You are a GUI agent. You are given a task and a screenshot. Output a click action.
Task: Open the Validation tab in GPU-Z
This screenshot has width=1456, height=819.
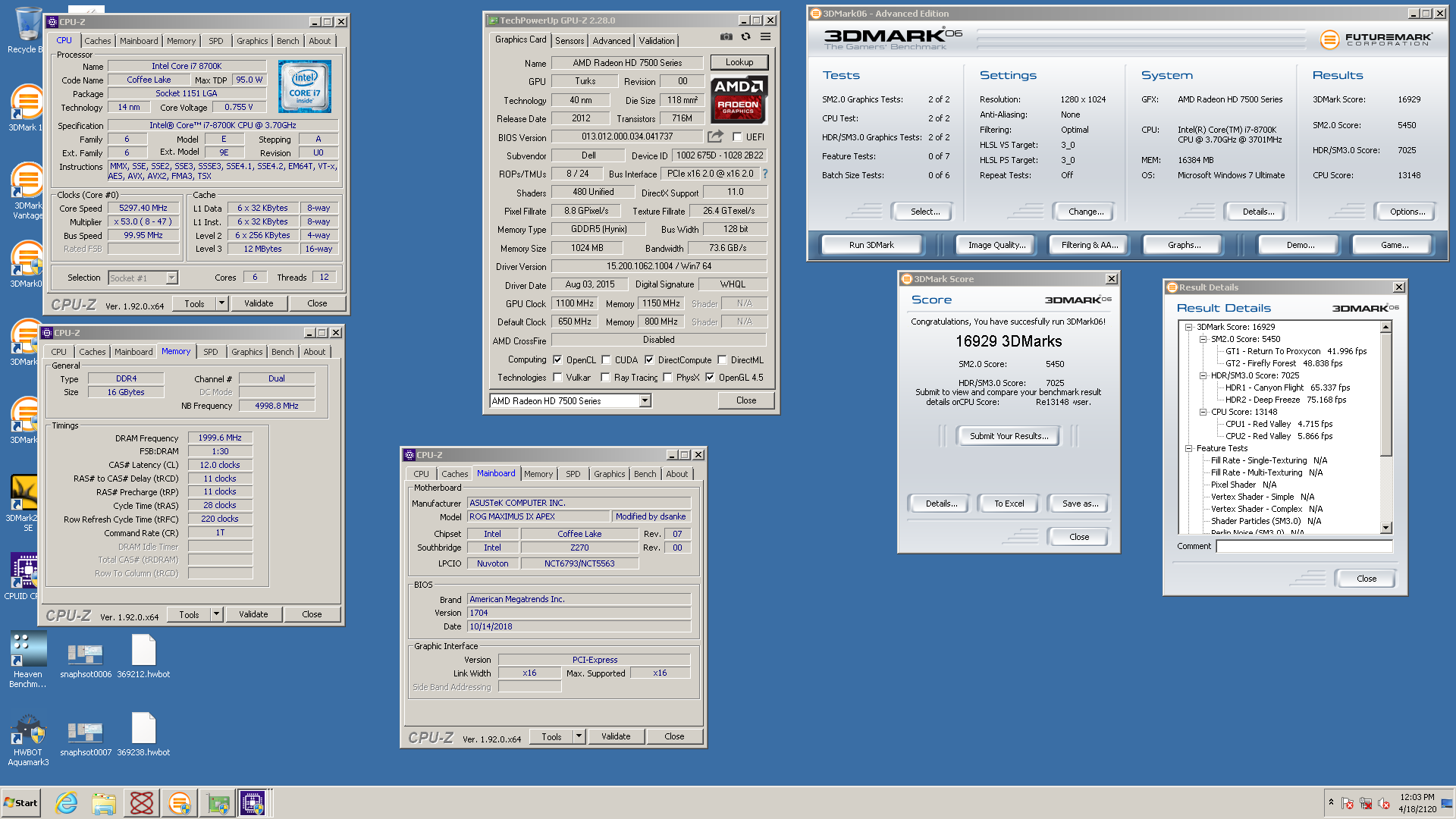coord(657,41)
